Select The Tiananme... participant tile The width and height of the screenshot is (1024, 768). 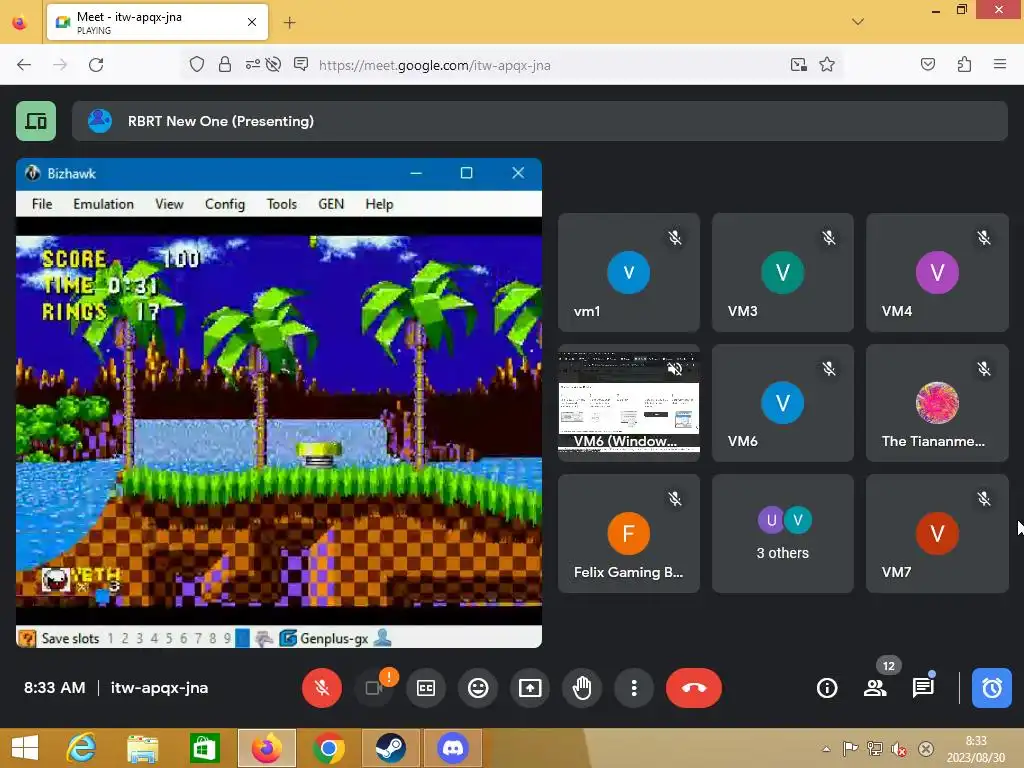(937, 402)
